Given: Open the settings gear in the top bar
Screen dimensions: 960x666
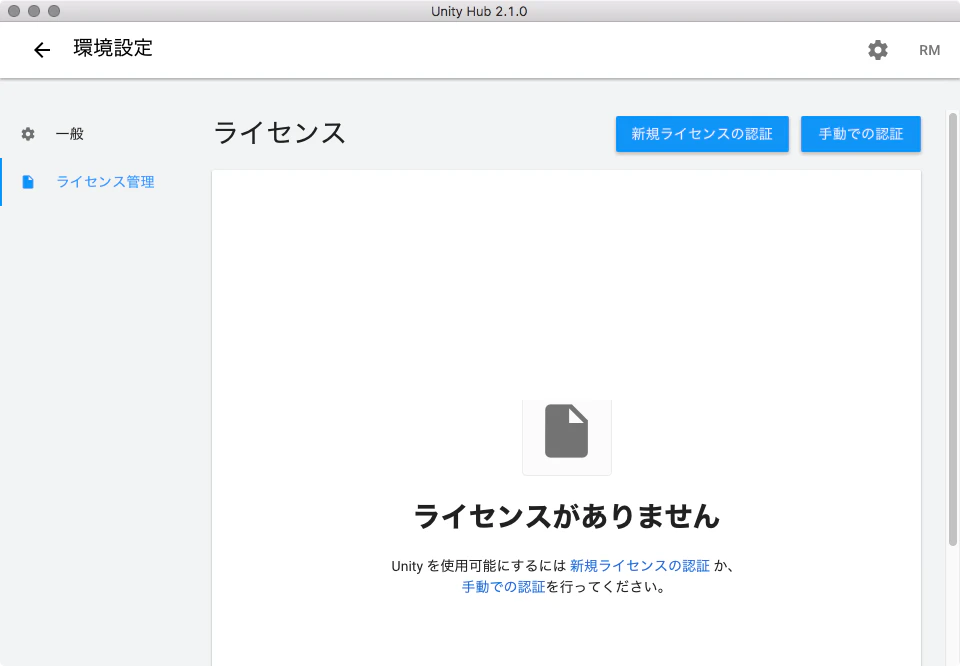Looking at the screenshot, I should coord(878,49).
